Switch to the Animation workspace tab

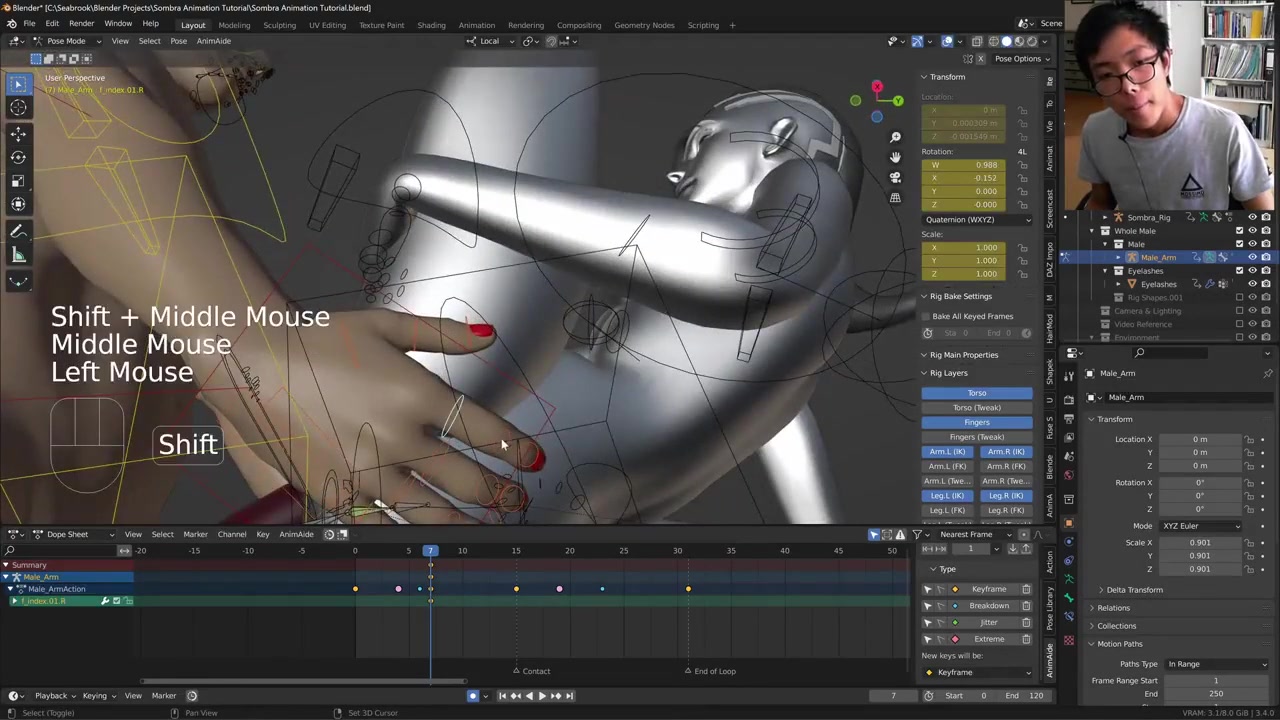coord(476,25)
